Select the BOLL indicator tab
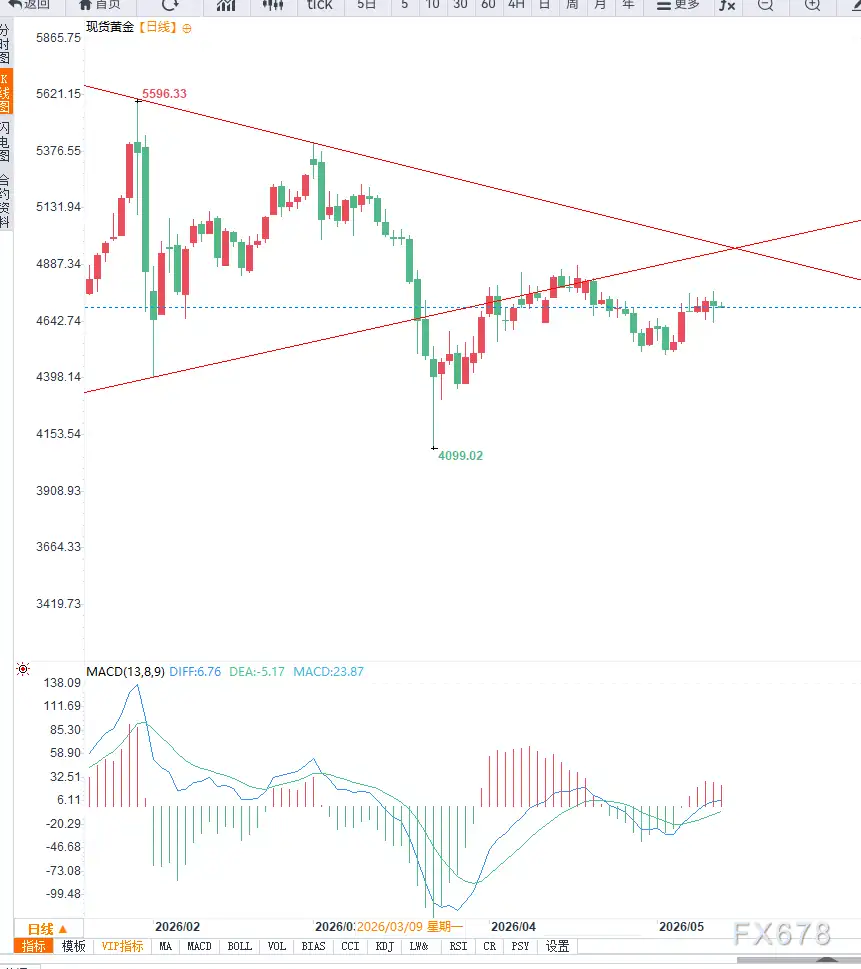 tap(240, 946)
